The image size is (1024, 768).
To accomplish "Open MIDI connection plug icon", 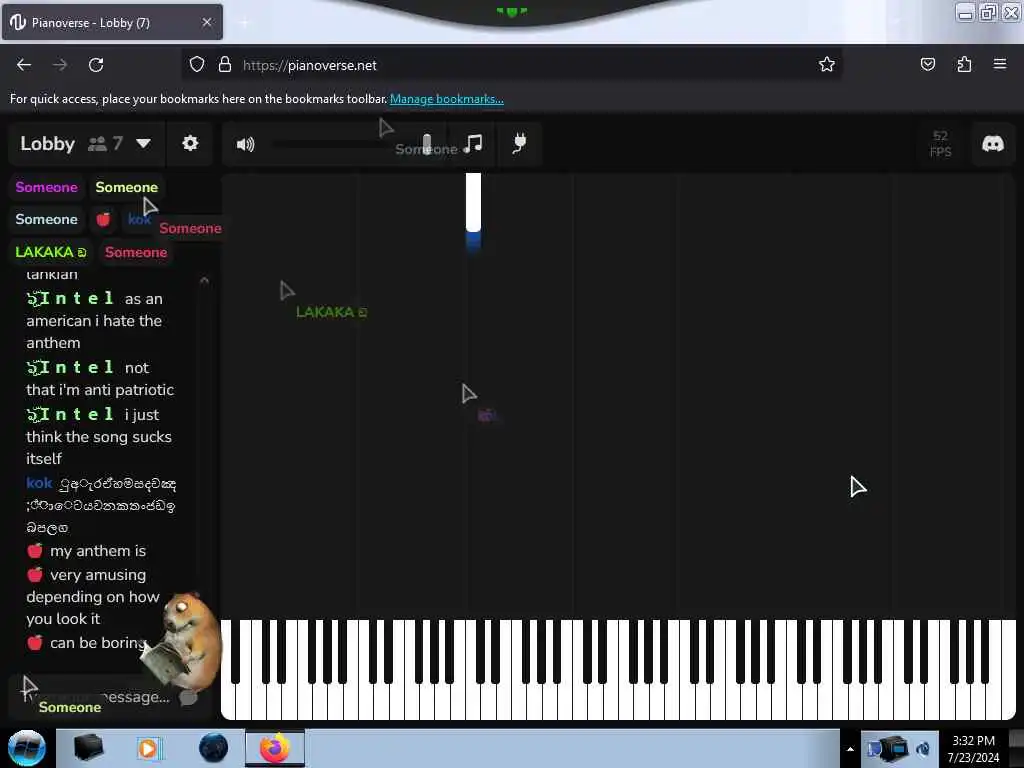I will click(520, 144).
